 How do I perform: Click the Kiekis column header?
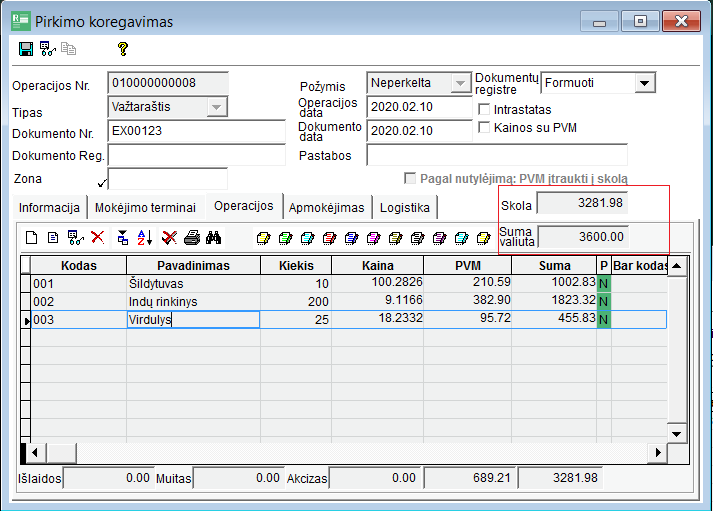click(x=296, y=266)
